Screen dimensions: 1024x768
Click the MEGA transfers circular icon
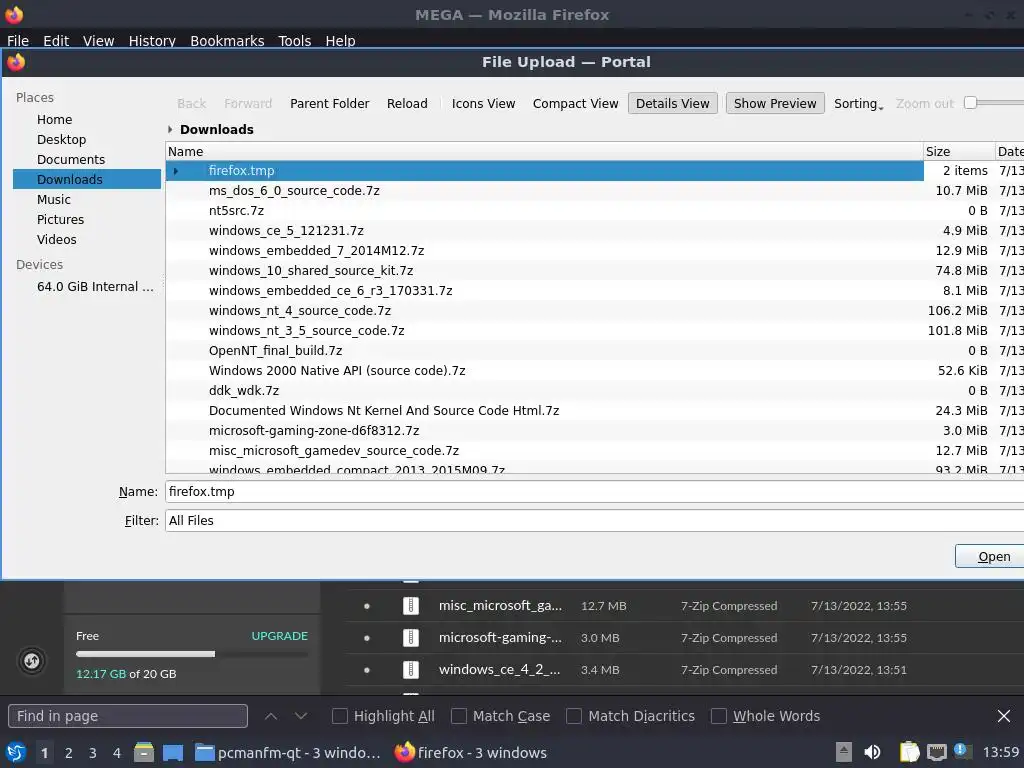31,661
